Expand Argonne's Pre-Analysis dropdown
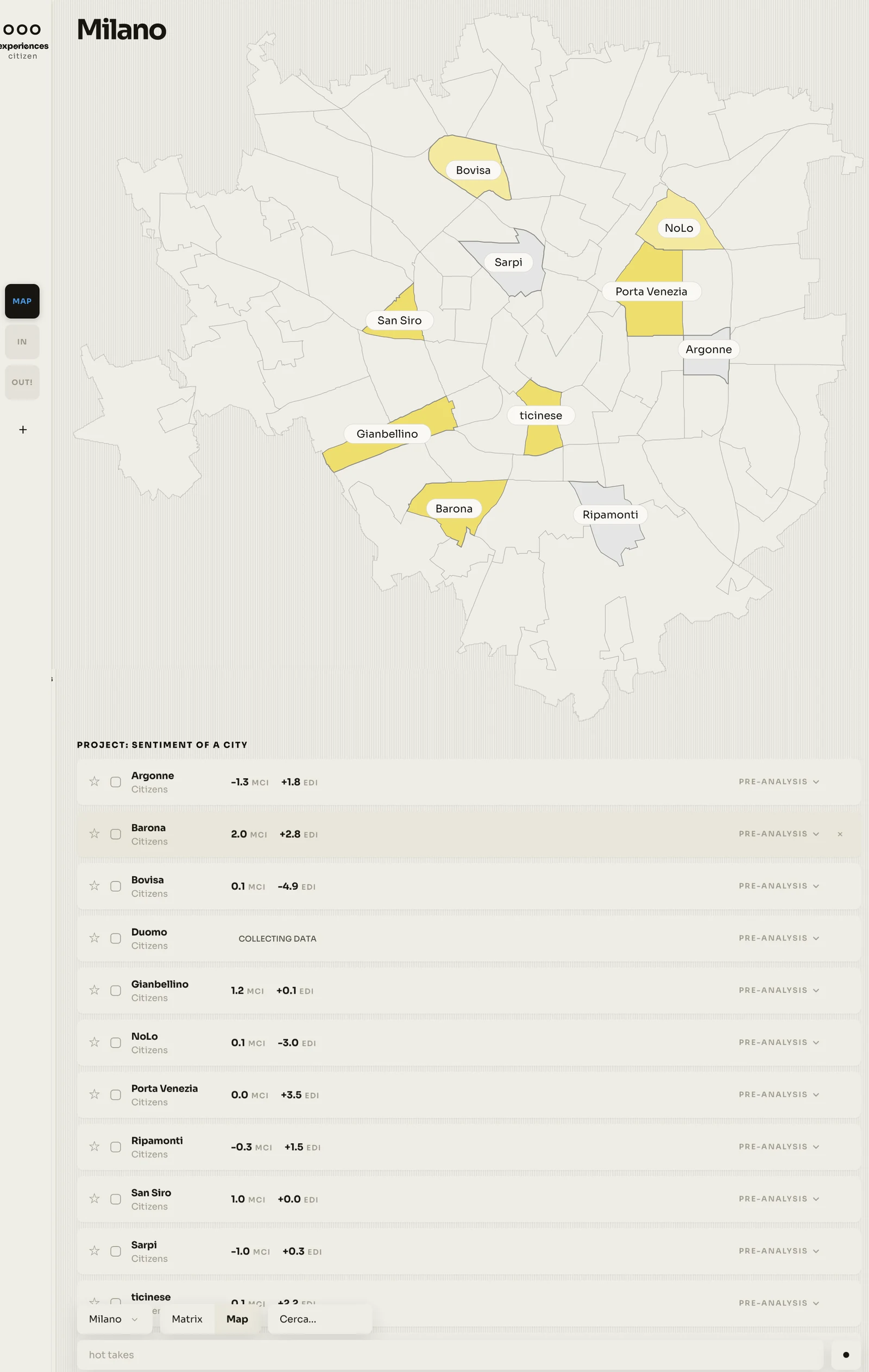The width and height of the screenshot is (869, 1372). pos(779,782)
